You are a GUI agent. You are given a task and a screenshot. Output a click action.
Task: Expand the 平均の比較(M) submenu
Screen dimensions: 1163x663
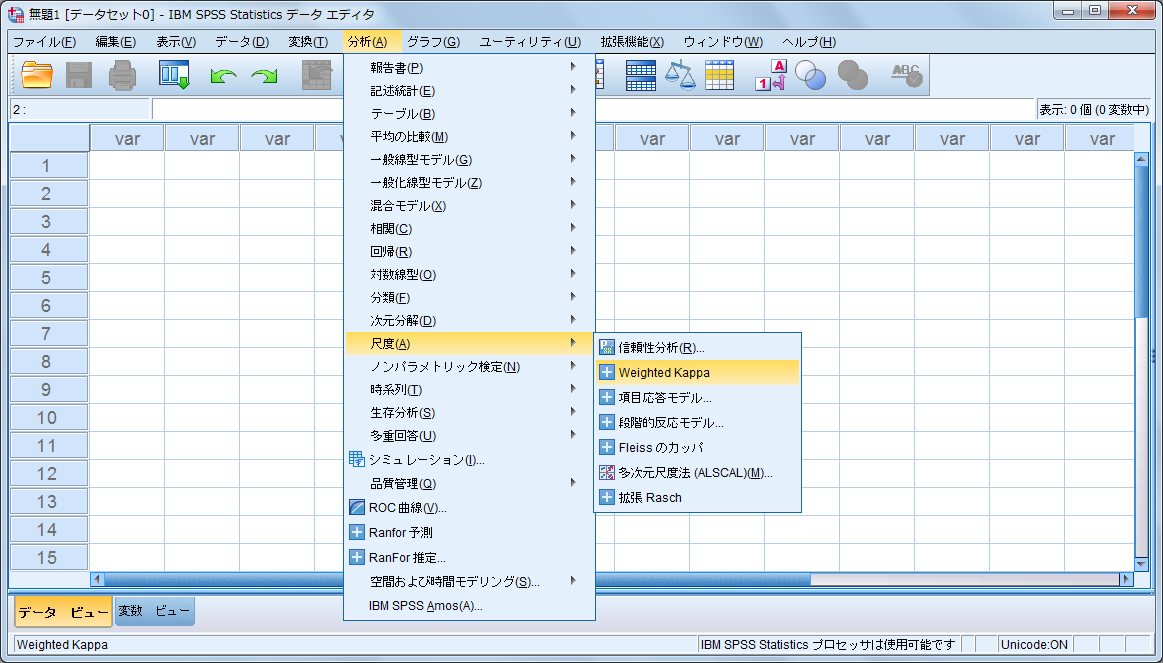point(470,136)
